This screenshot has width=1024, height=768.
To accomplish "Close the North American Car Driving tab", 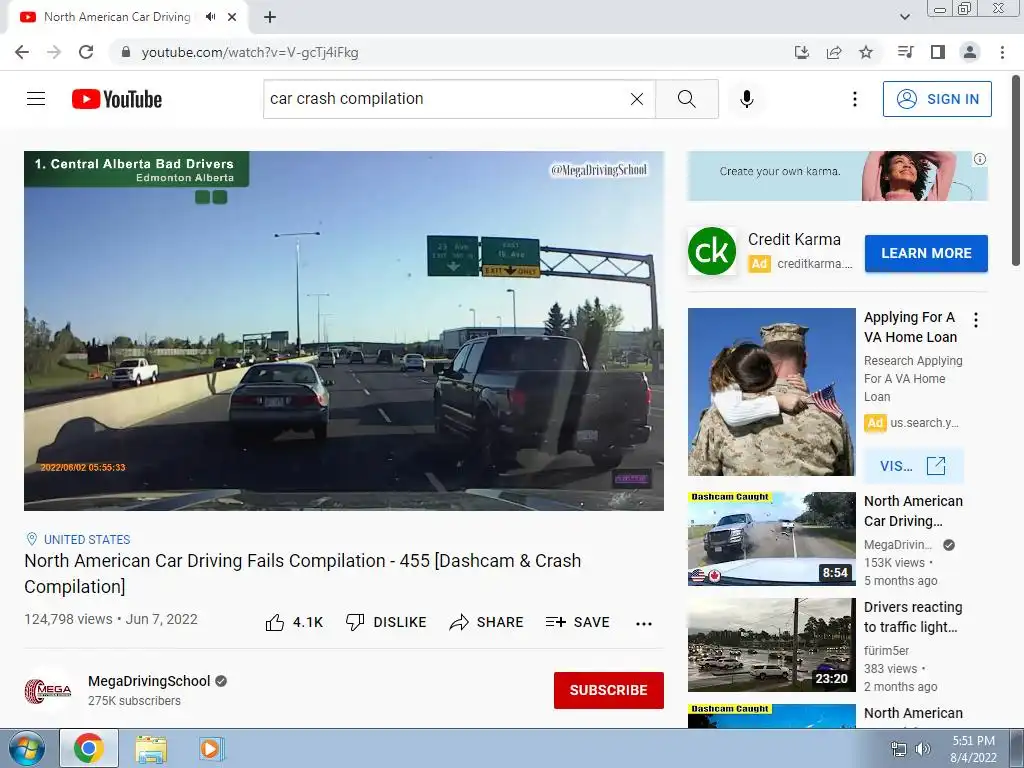I will pyautogui.click(x=232, y=17).
